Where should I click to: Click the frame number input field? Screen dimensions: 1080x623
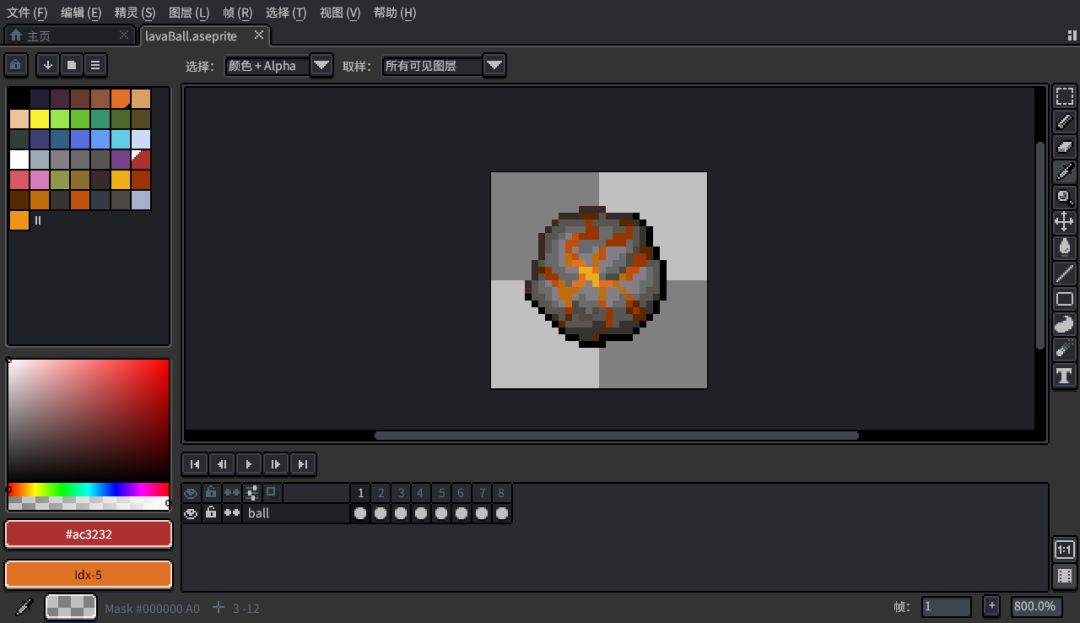946,606
